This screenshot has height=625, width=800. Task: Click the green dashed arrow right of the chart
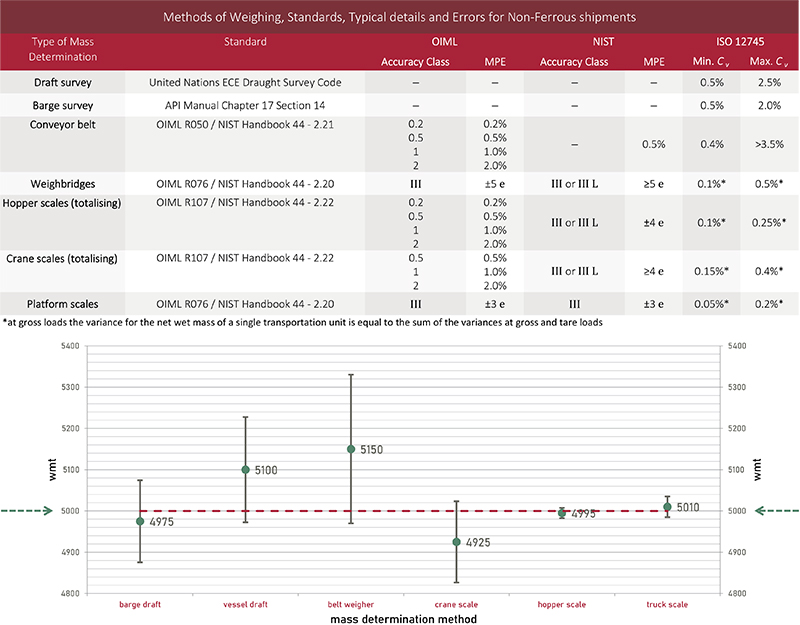(779, 511)
